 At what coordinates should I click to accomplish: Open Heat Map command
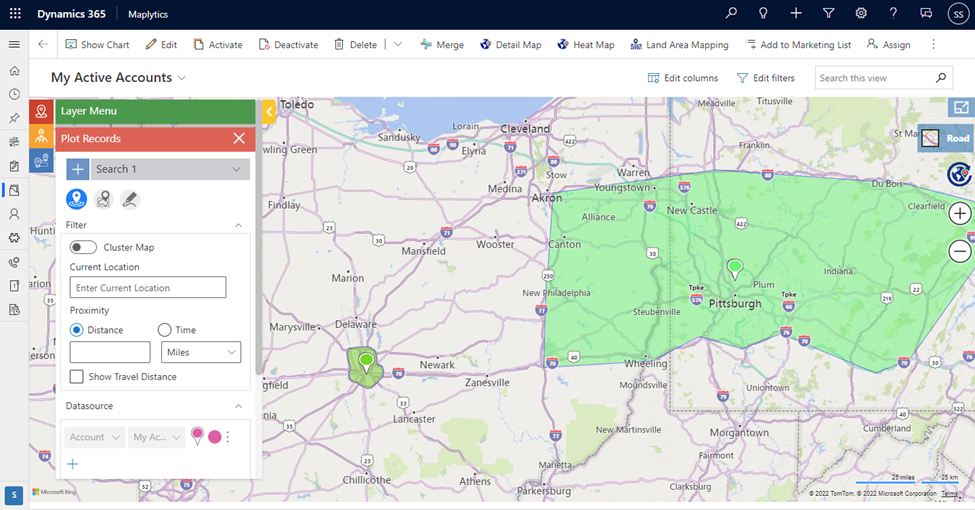586,45
